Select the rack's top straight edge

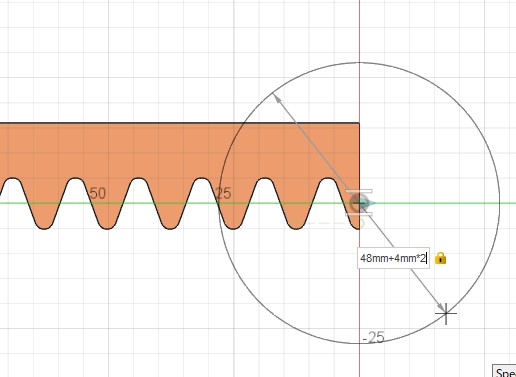click(180, 123)
